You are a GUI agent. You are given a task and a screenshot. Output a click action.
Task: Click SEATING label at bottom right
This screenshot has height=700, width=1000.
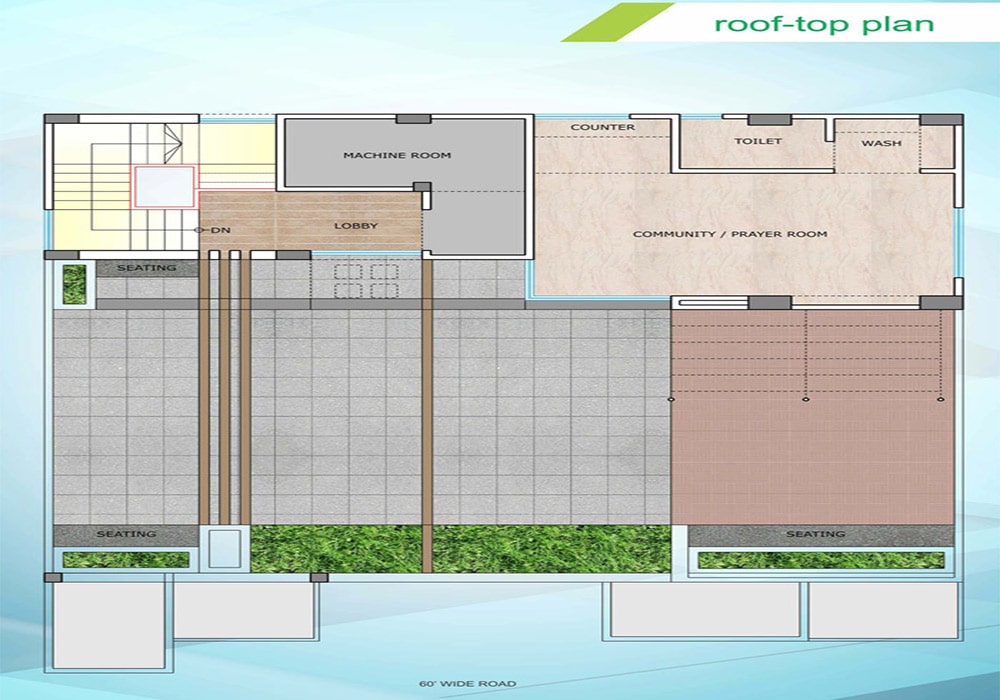(x=815, y=534)
